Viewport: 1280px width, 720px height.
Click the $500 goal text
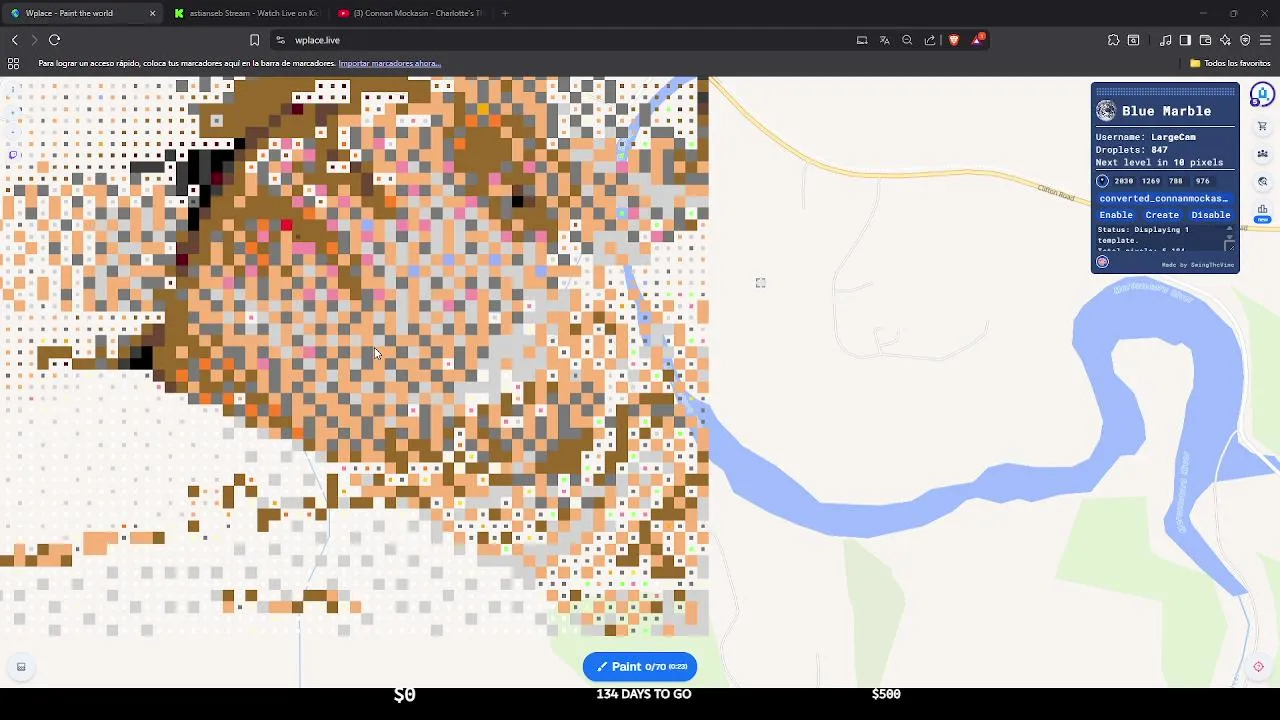tap(886, 694)
